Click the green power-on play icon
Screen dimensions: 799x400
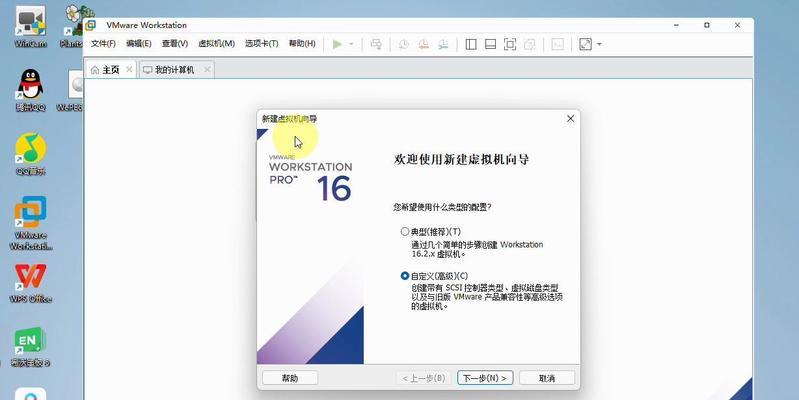pos(337,44)
